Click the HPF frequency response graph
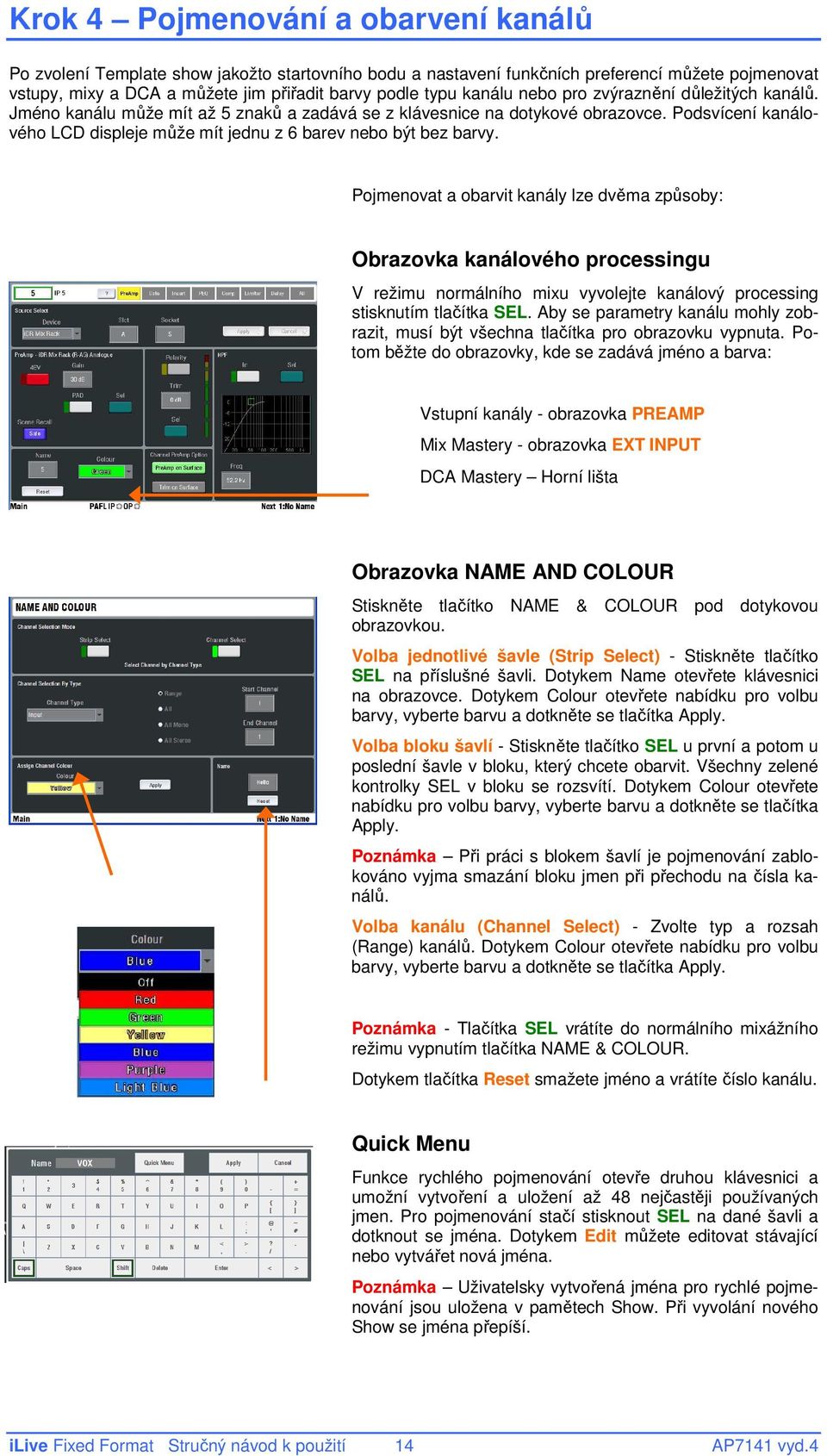827x1456 pixels. [267, 424]
